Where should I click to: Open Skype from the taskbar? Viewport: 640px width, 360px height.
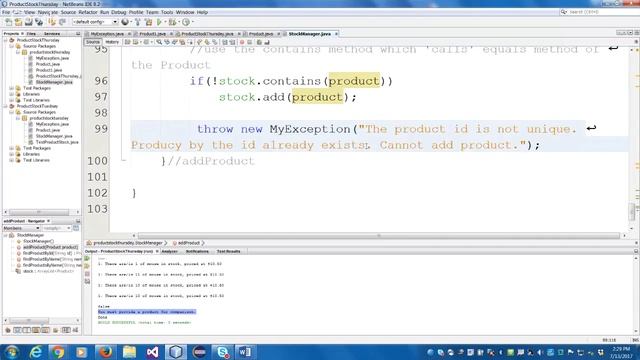pyautogui.click(x=223, y=352)
